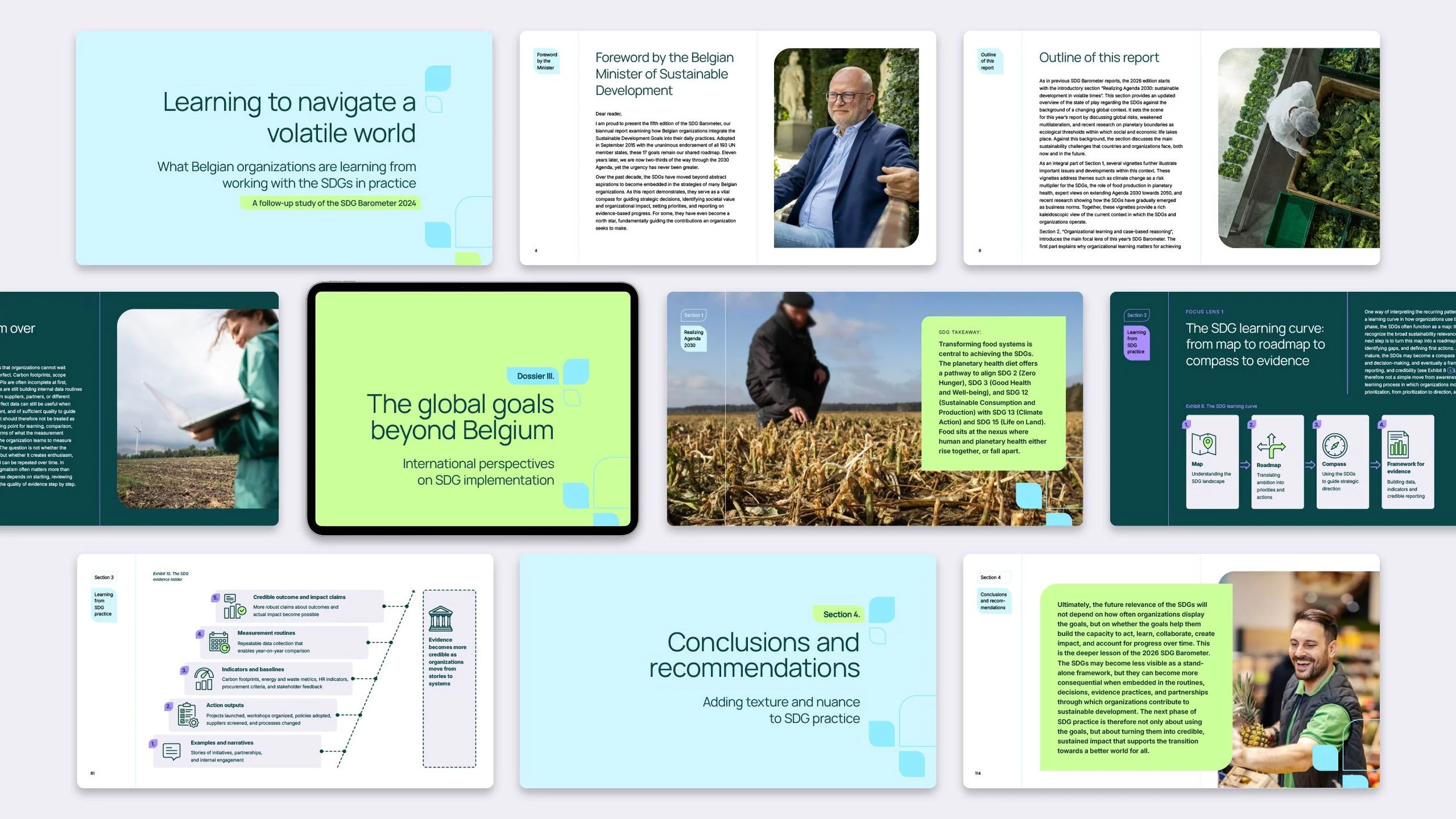Image resolution: width=1456 pixels, height=819 pixels.
Task: Select the 'Outline of this report' page tab
Action: point(990,61)
